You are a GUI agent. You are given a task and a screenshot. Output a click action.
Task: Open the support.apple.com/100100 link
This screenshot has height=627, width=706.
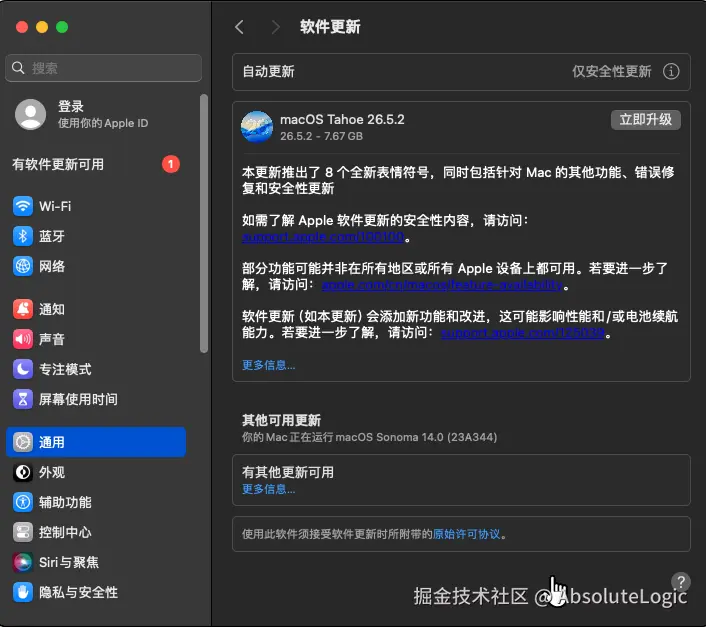[x=323, y=237]
